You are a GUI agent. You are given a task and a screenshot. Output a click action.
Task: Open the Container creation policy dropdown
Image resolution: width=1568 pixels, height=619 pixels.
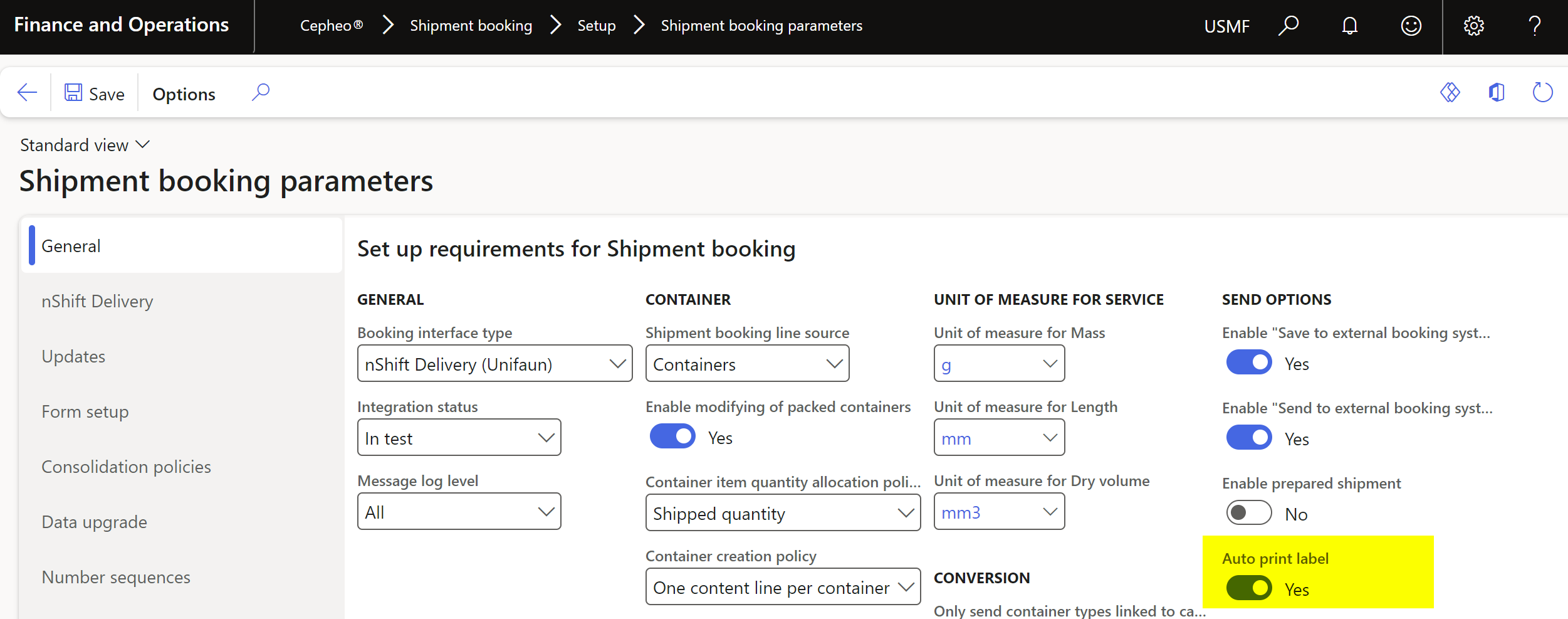coord(782,587)
